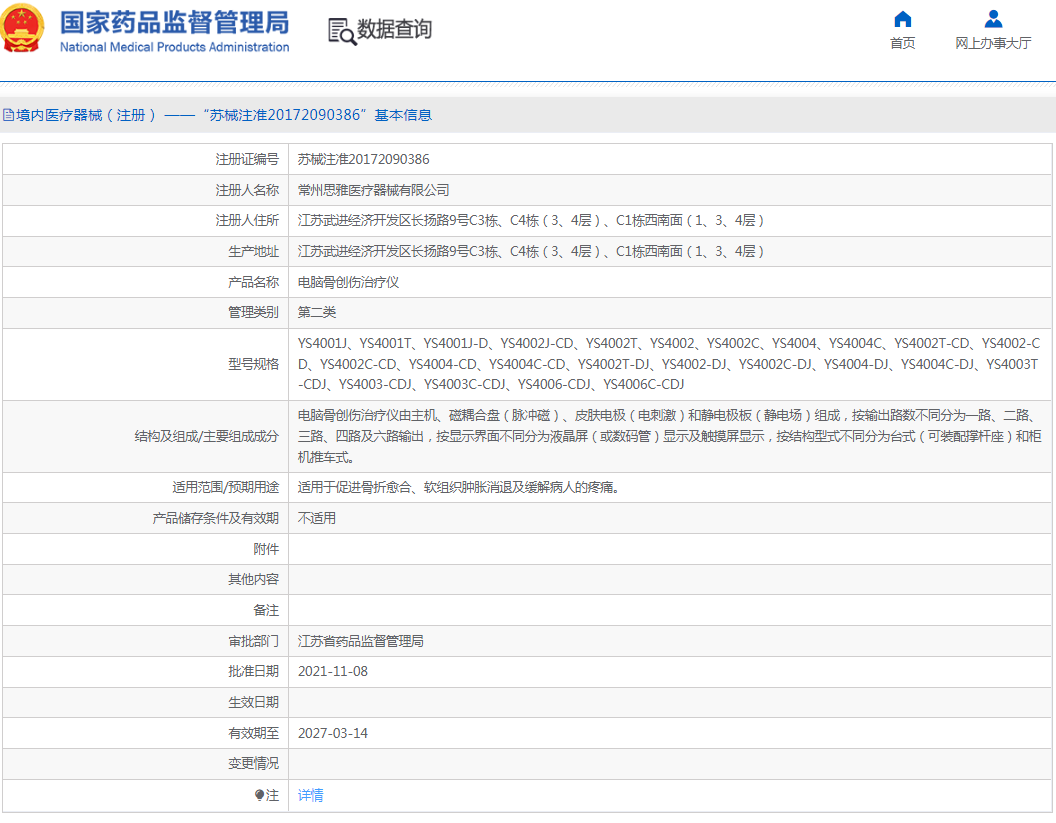
Task: Click product name 电脑骨创伤治疗仪
Action: click(348, 282)
